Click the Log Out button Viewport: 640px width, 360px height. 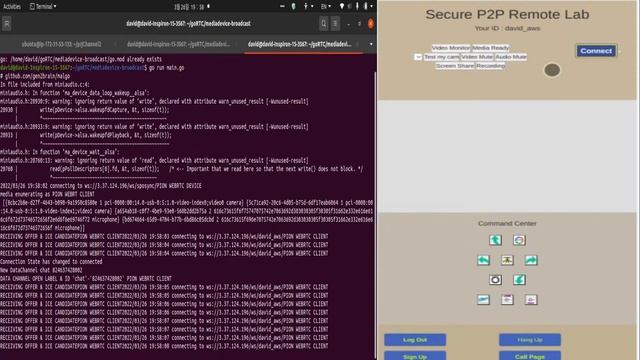tap(415, 340)
